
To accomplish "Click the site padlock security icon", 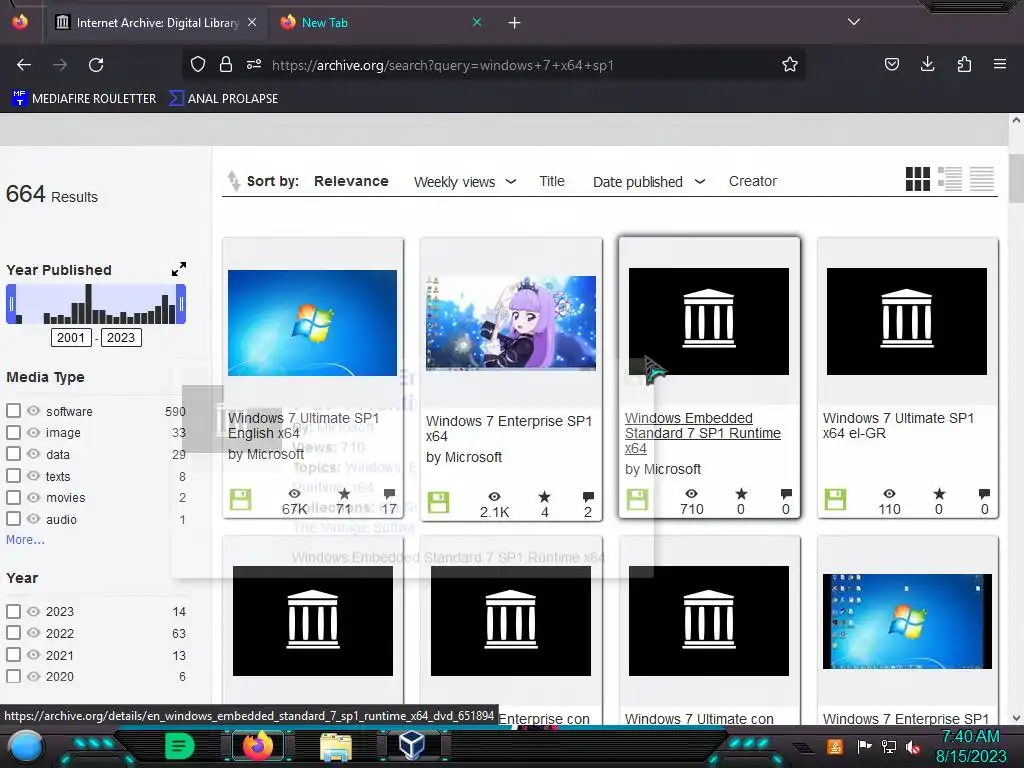I will click(x=226, y=64).
